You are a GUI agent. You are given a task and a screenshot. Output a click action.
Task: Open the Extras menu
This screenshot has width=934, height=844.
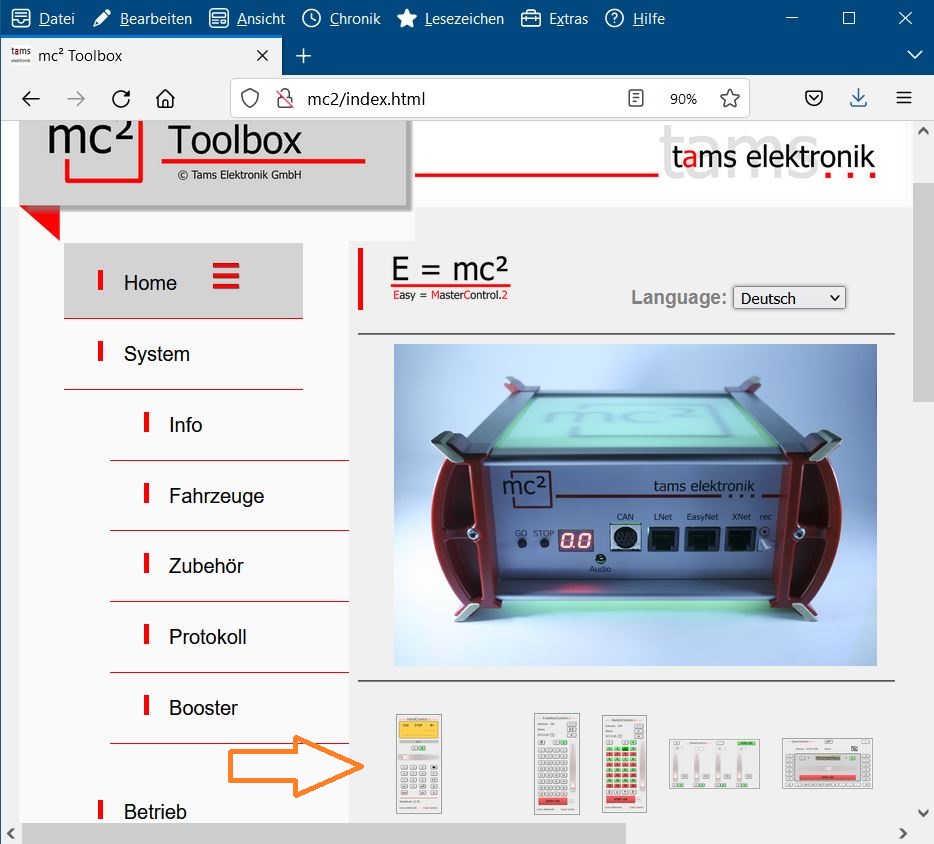pyautogui.click(x=555, y=18)
